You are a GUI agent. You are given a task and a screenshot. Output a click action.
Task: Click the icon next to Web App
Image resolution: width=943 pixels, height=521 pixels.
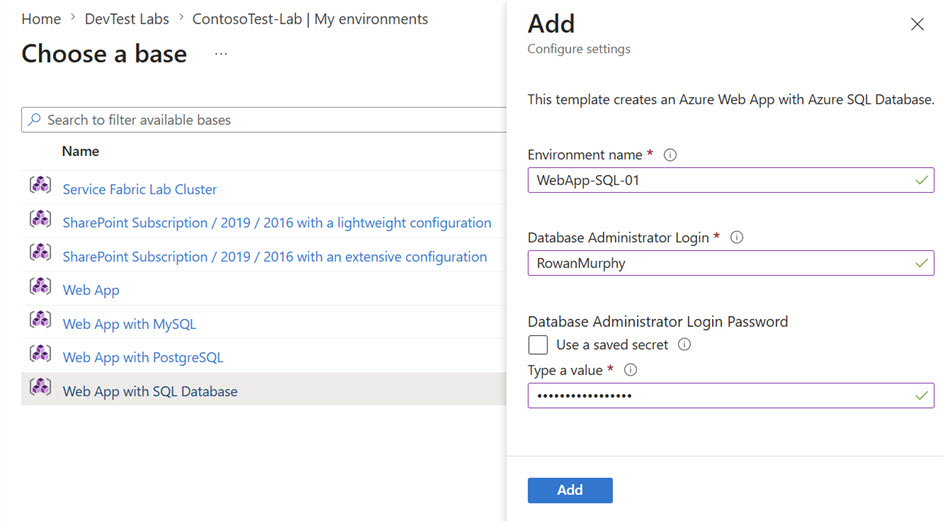coord(40,286)
